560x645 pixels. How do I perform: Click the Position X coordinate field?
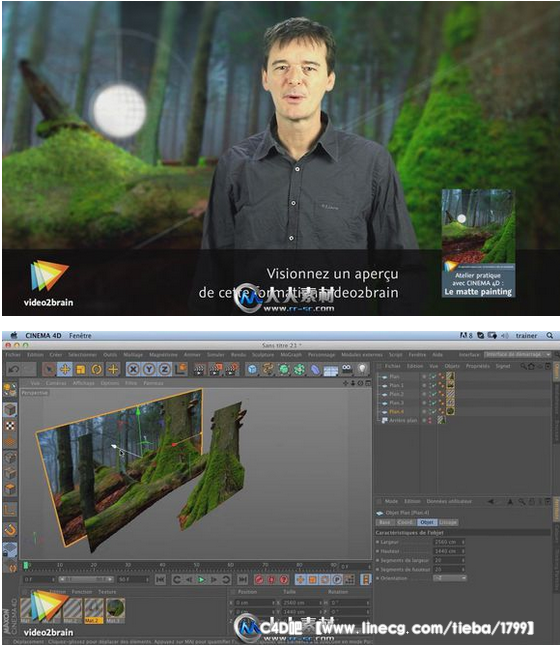coord(253,603)
